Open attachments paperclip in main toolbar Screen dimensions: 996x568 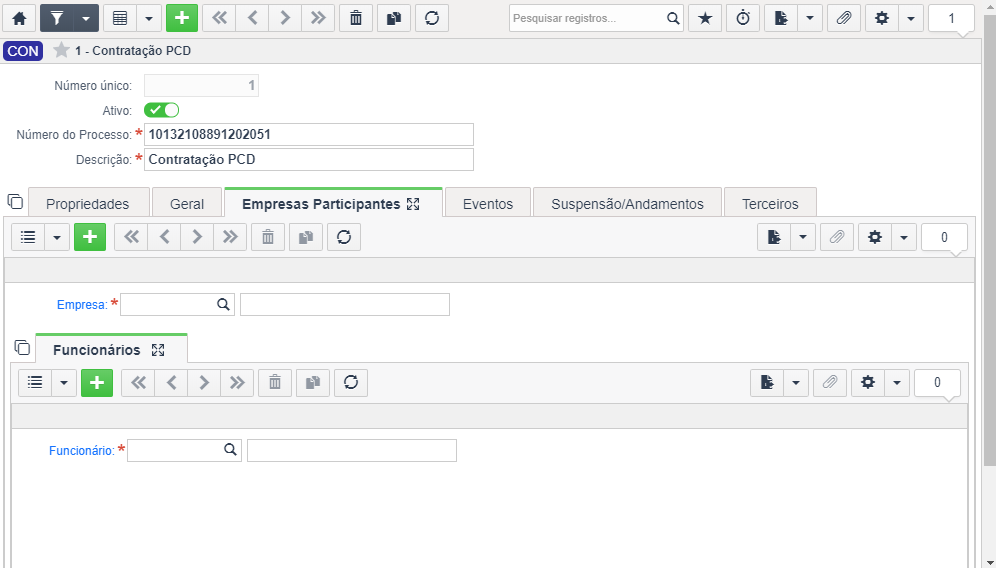(844, 18)
